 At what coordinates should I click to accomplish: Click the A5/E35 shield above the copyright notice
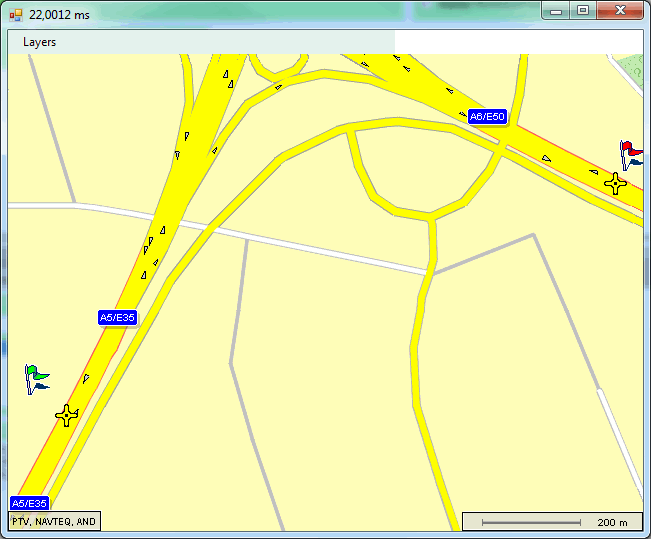[x=29, y=502]
